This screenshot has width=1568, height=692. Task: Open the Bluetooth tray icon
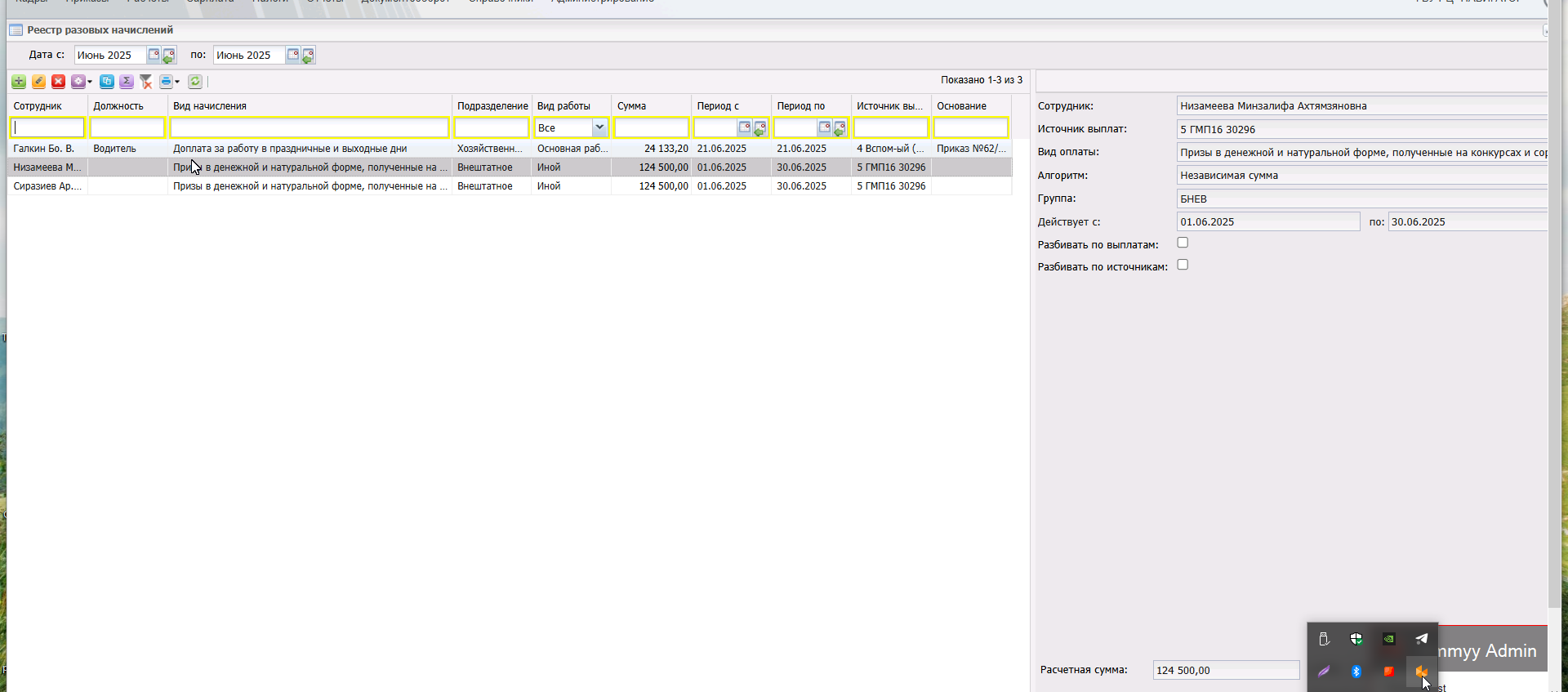[1356, 672]
